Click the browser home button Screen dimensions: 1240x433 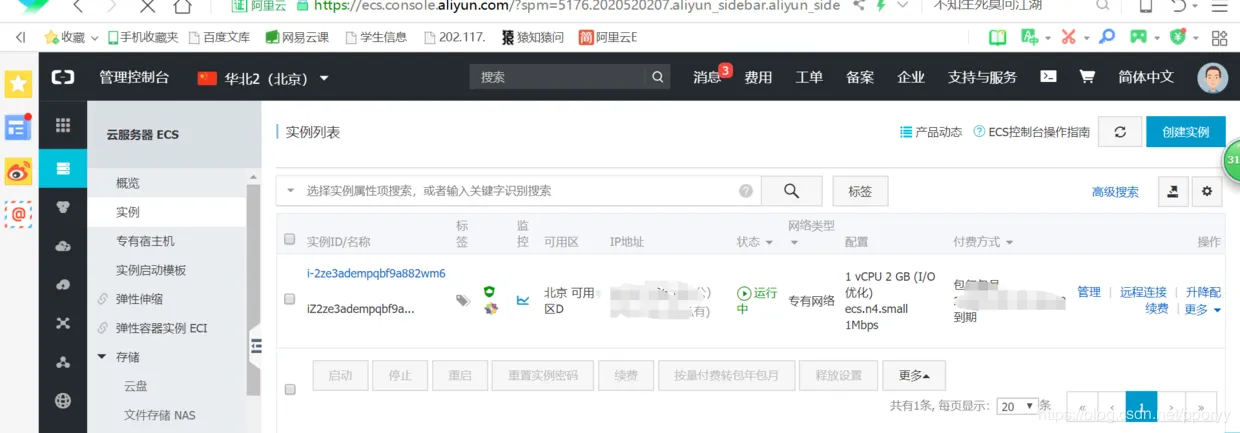pyautogui.click(x=181, y=7)
